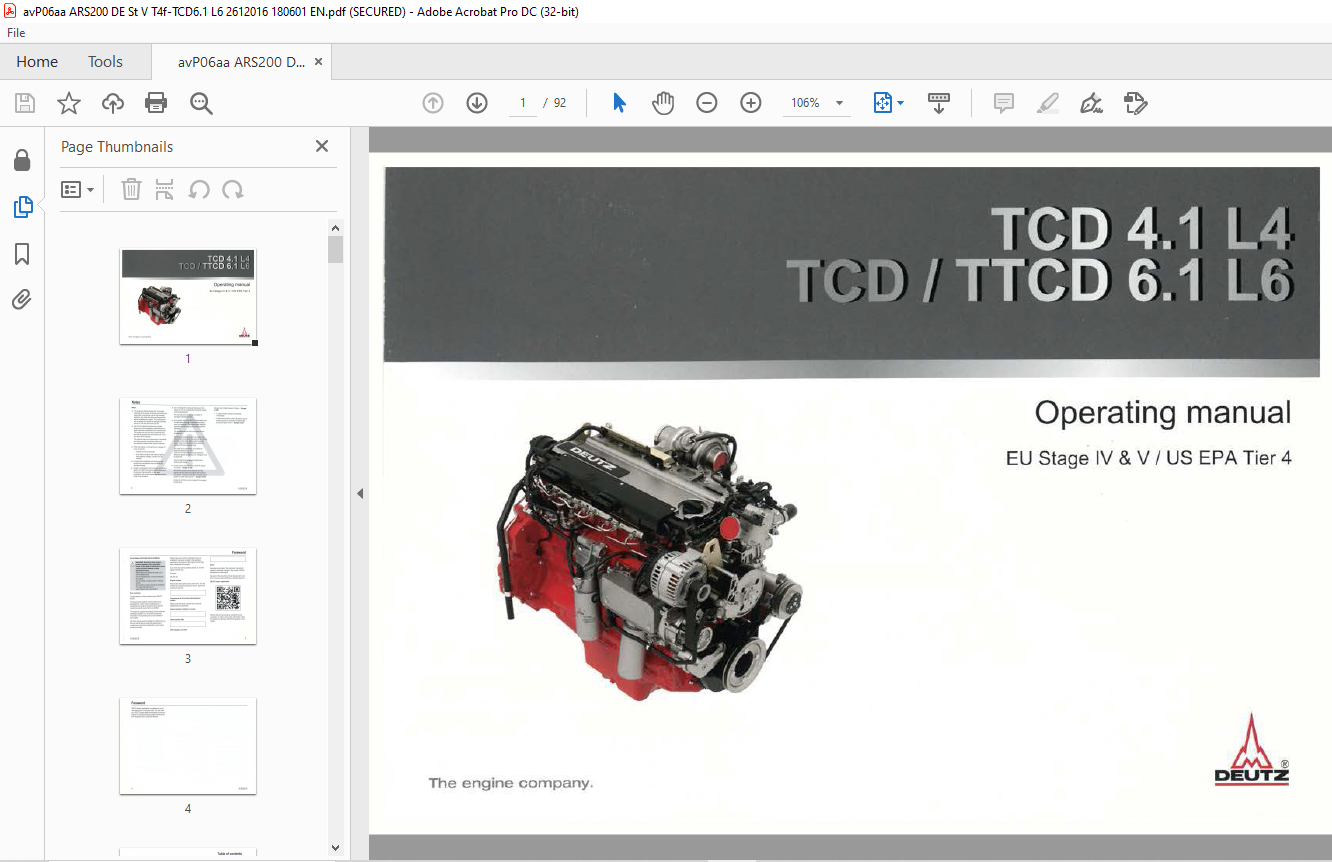Rotate pages clockwise

[233, 189]
